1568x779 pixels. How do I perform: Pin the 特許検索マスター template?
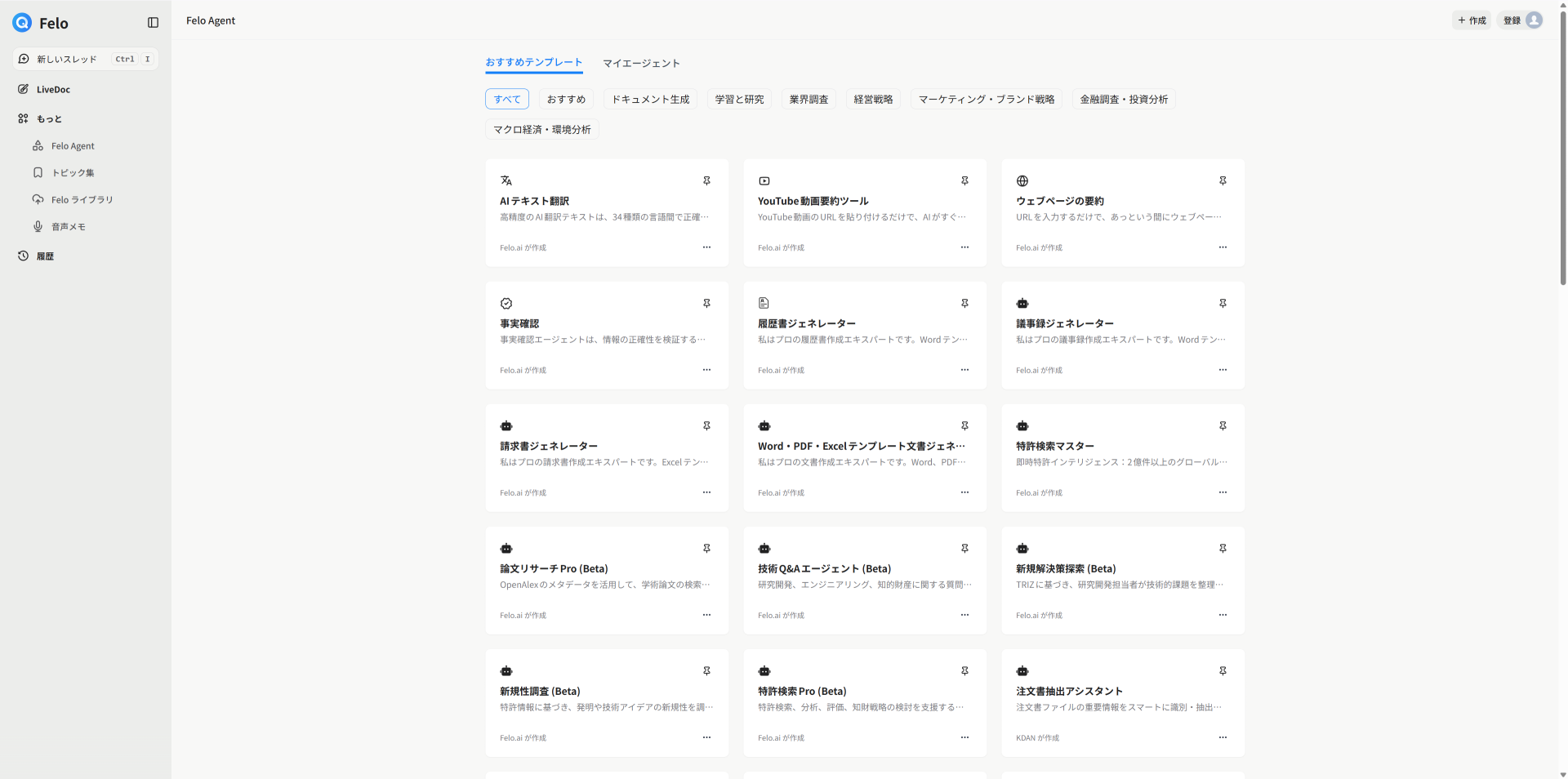pyautogui.click(x=1223, y=426)
